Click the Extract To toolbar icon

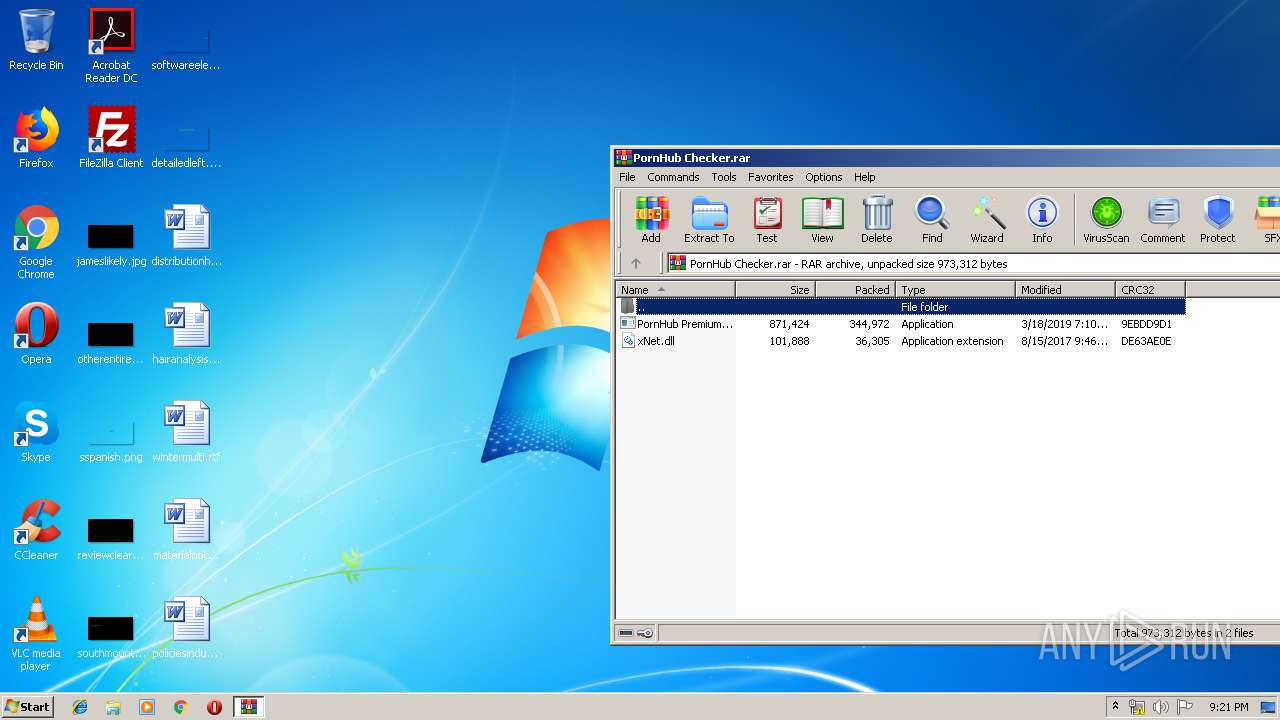pyautogui.click(x=709, y=219)
